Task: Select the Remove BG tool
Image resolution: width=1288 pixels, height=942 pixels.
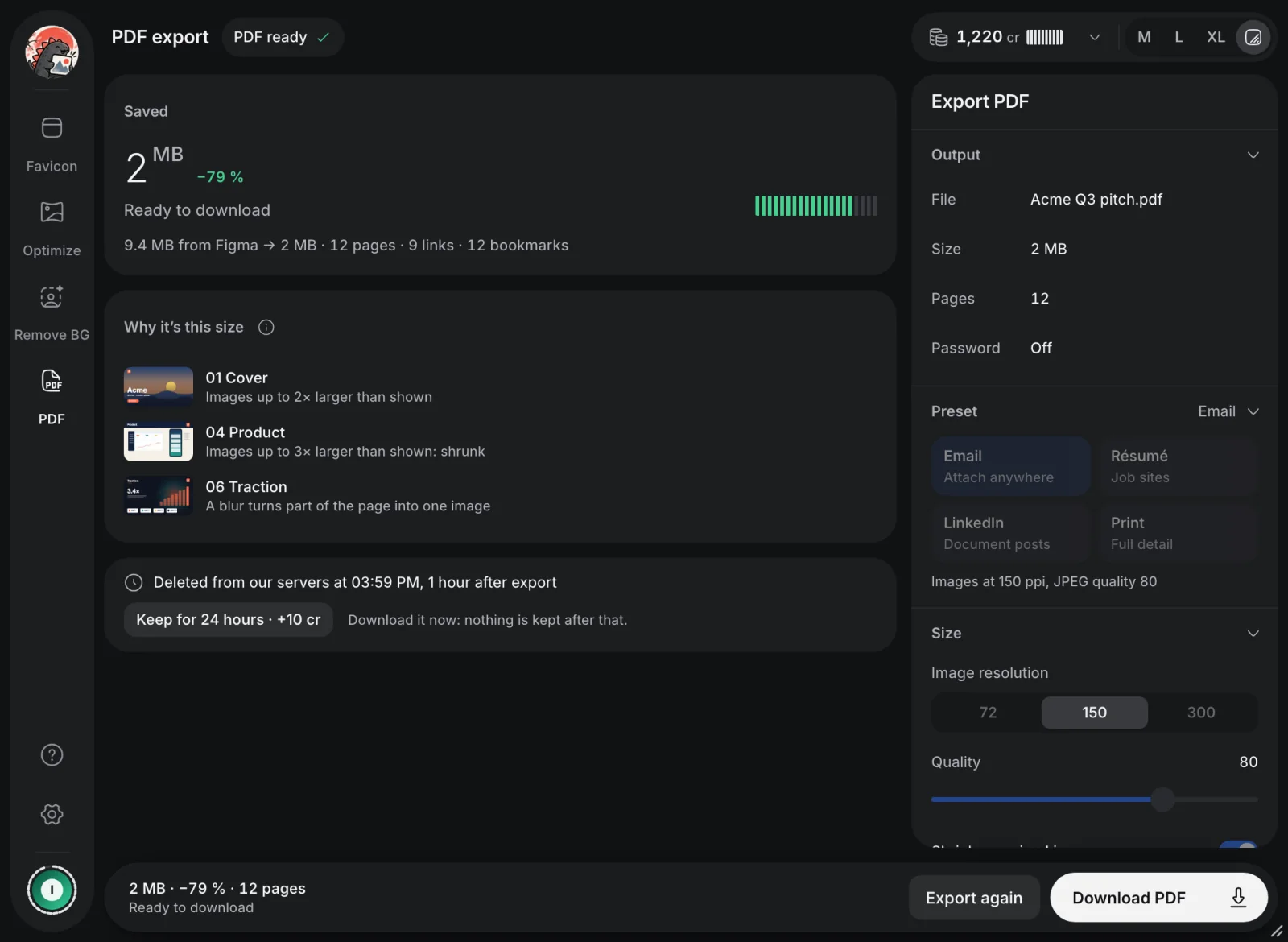Action: [52, 313]
